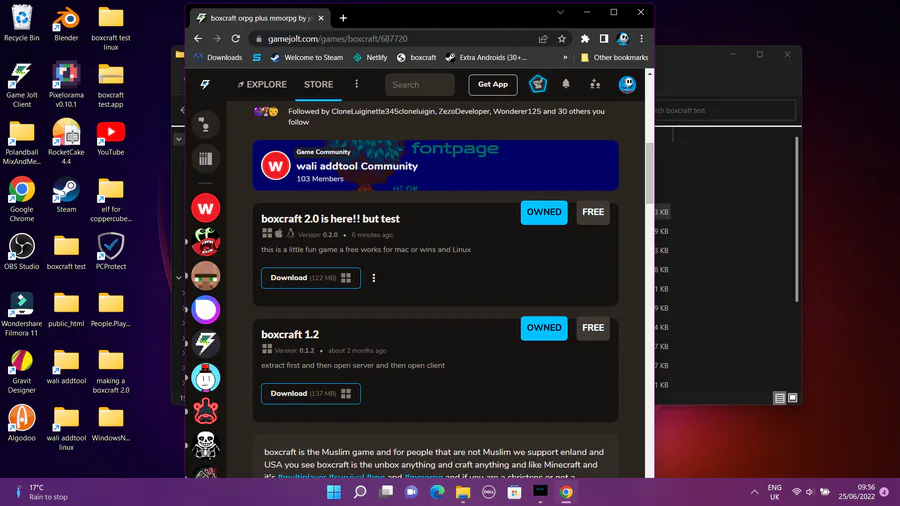Open sidebar chat icon in Game Jolt
Image resolution: width=900 pixels, height=506 pixels.
coord(205,124)
